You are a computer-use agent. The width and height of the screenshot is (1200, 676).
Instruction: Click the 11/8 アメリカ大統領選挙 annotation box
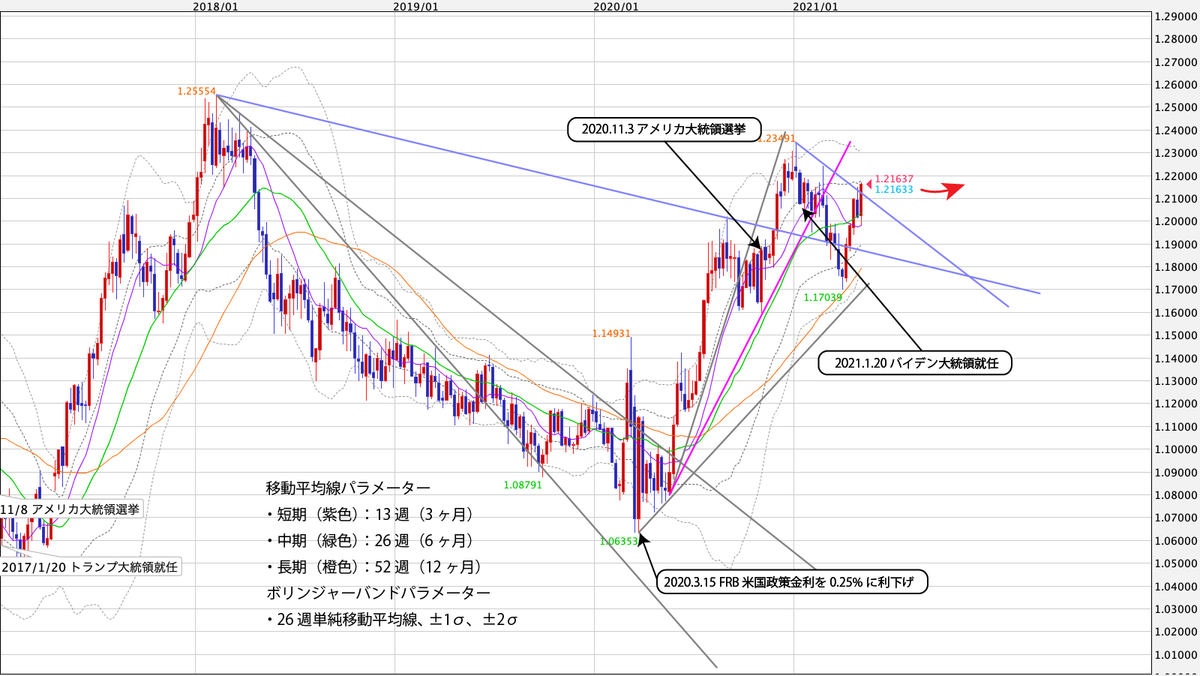72,508
